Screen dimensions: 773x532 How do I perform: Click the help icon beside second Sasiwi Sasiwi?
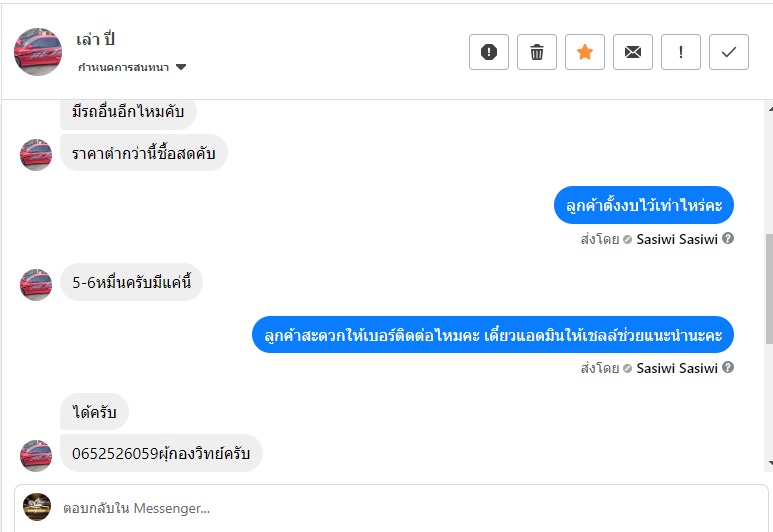[728, 368]
